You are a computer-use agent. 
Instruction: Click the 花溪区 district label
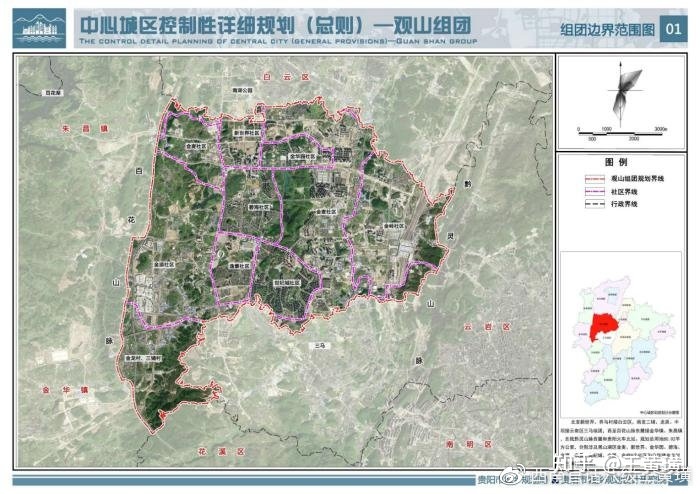tap(222, 452)
